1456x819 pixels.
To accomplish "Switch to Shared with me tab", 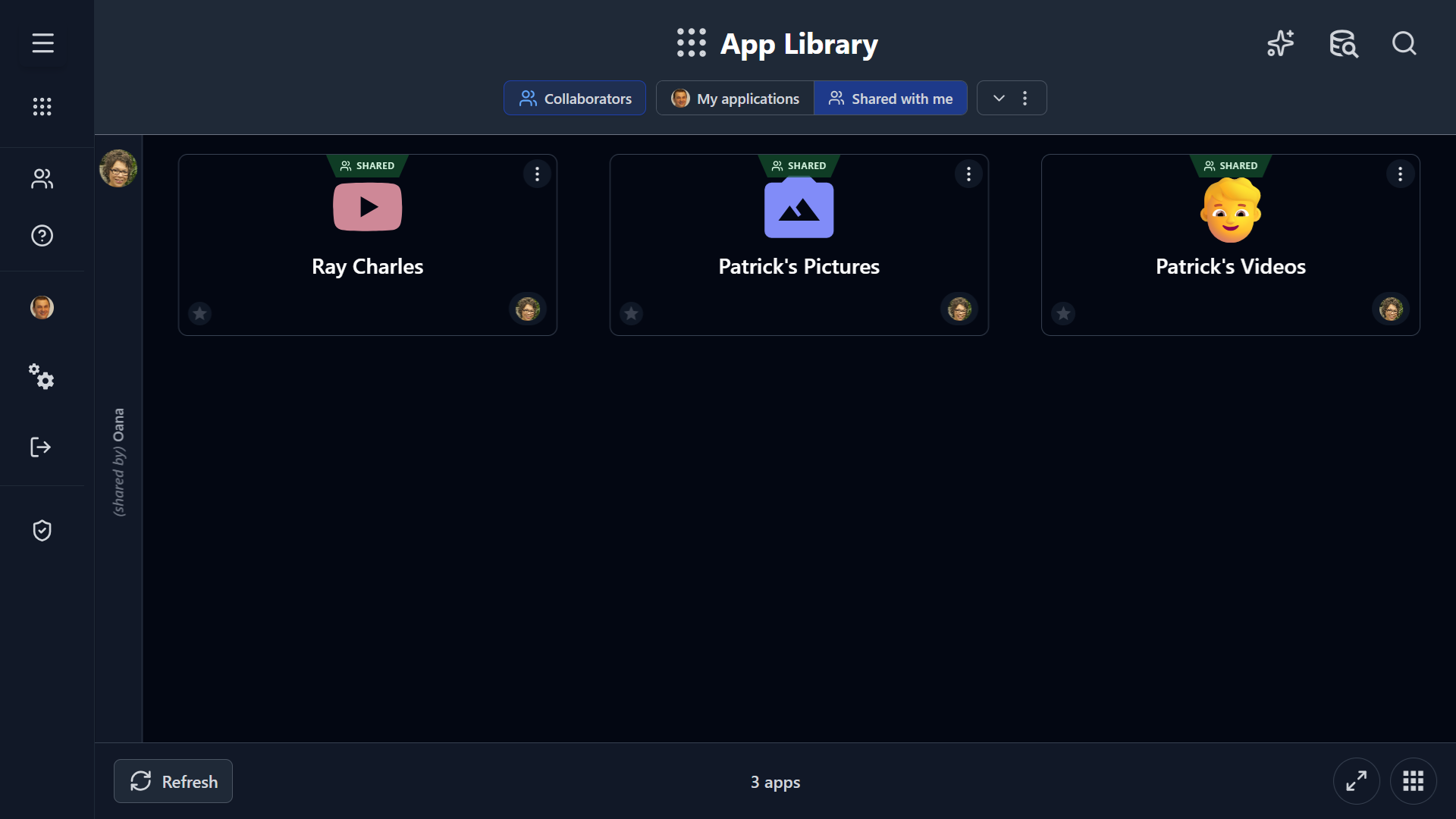I will [x=890, y=99].
